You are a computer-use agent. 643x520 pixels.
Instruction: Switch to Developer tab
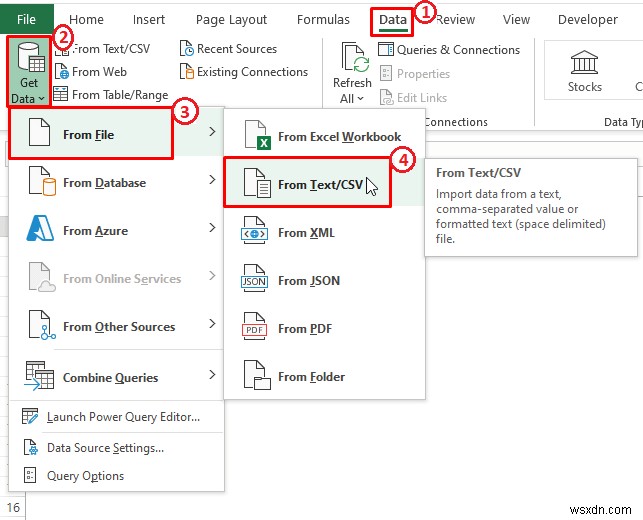tap(588, 20)
